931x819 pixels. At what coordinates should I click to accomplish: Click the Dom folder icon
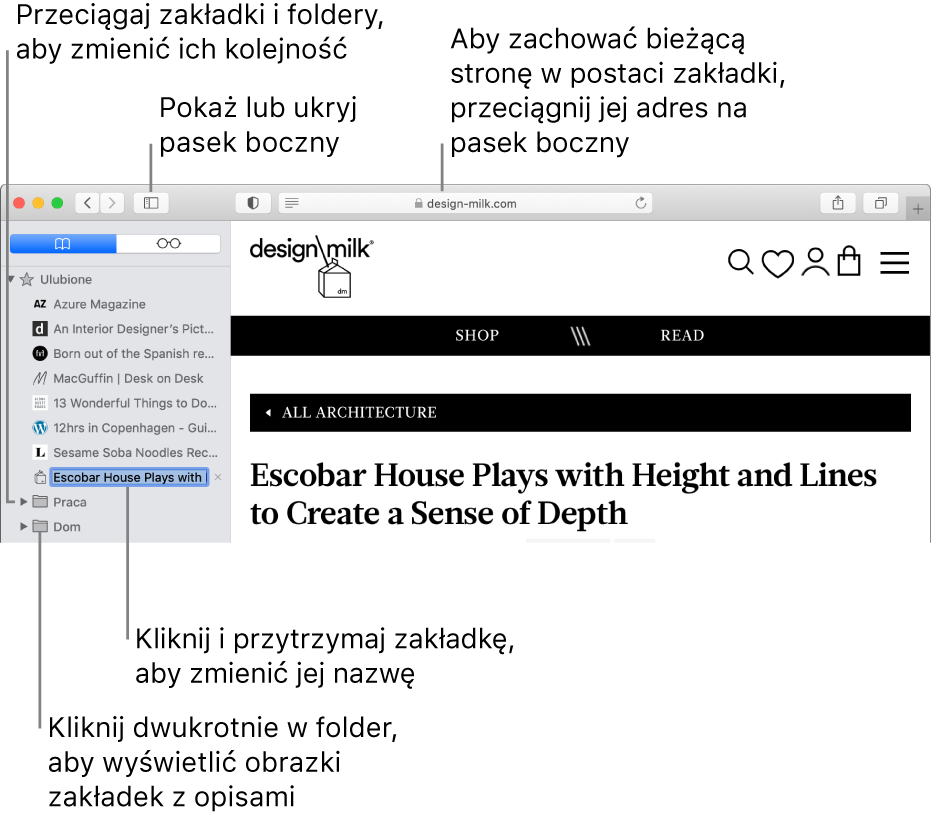tap(40, 526)
